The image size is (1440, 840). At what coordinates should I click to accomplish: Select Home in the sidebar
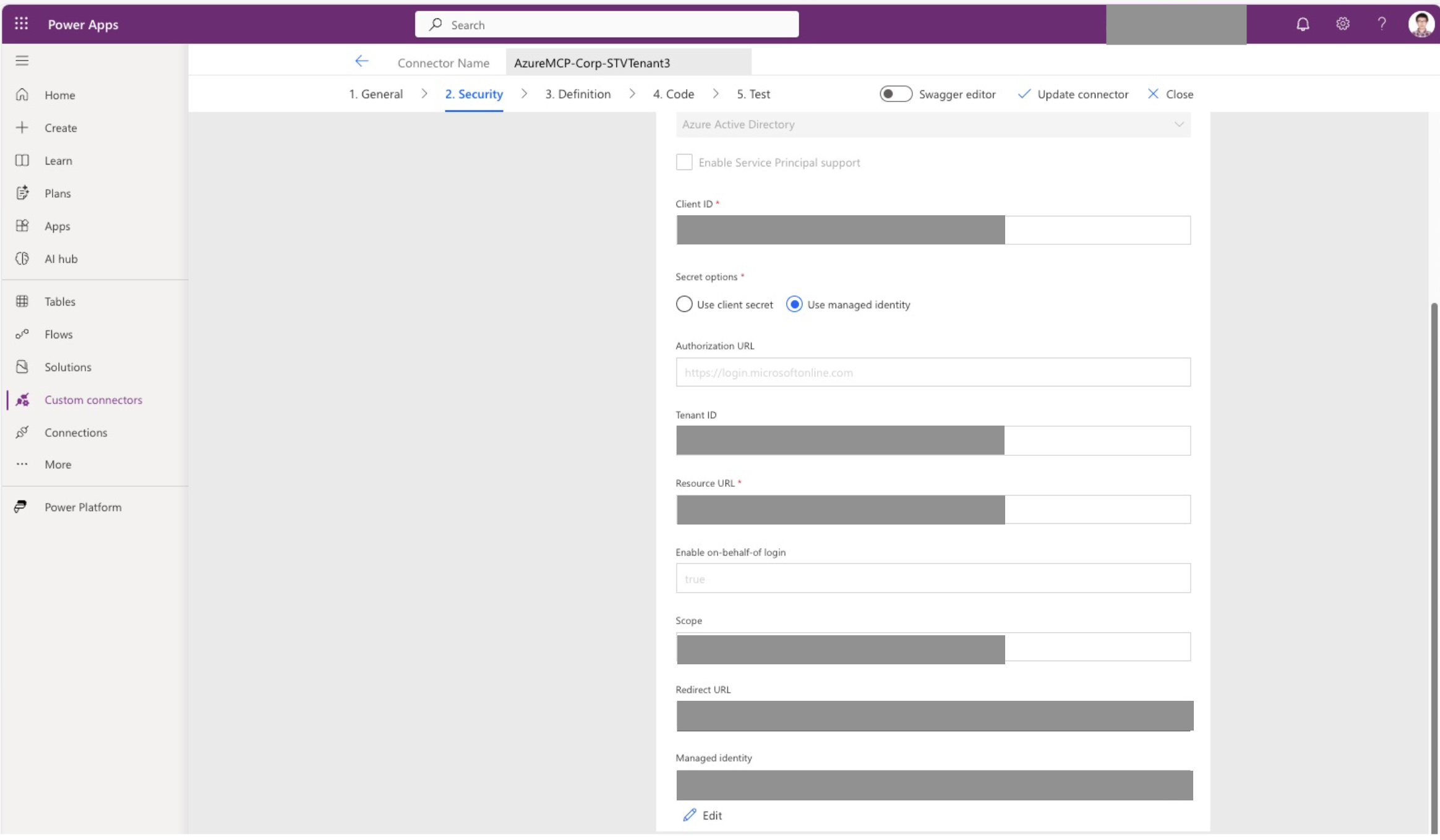59,95
